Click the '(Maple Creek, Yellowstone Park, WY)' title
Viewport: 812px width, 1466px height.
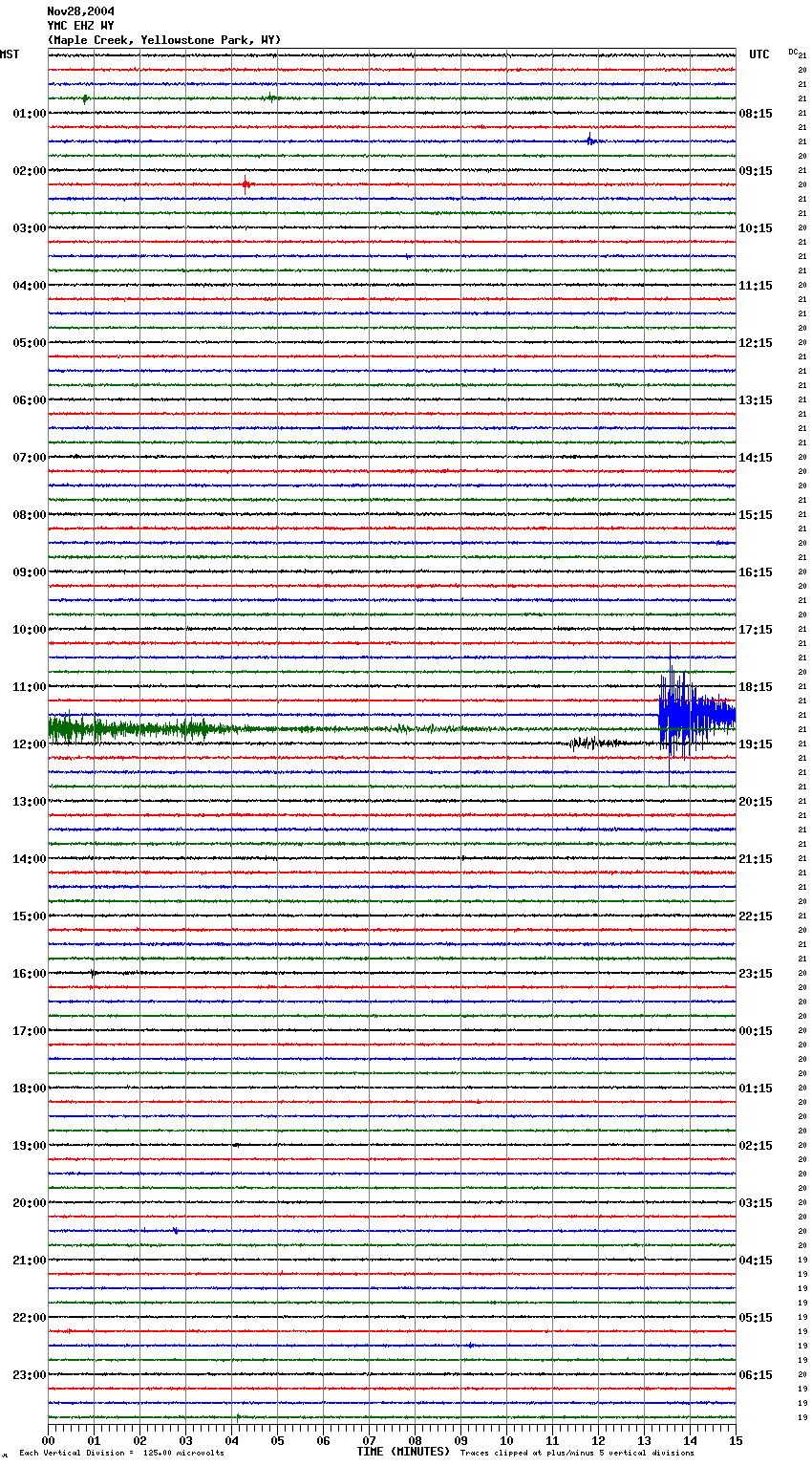point(164,40)
